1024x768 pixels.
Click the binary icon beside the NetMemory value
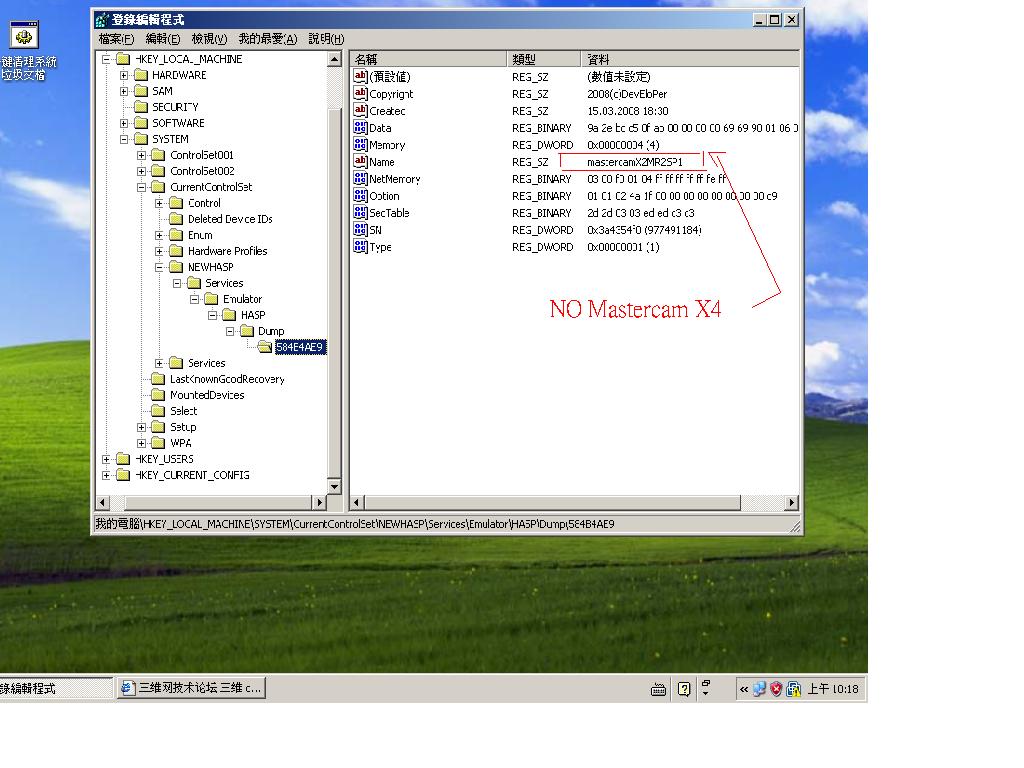[x=358, y=178]
